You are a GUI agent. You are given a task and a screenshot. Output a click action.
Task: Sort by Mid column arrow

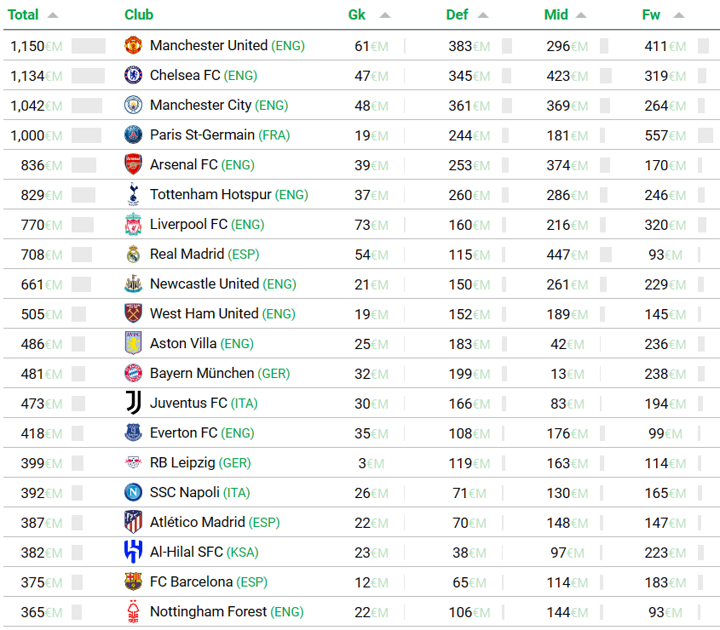(582, 16)
